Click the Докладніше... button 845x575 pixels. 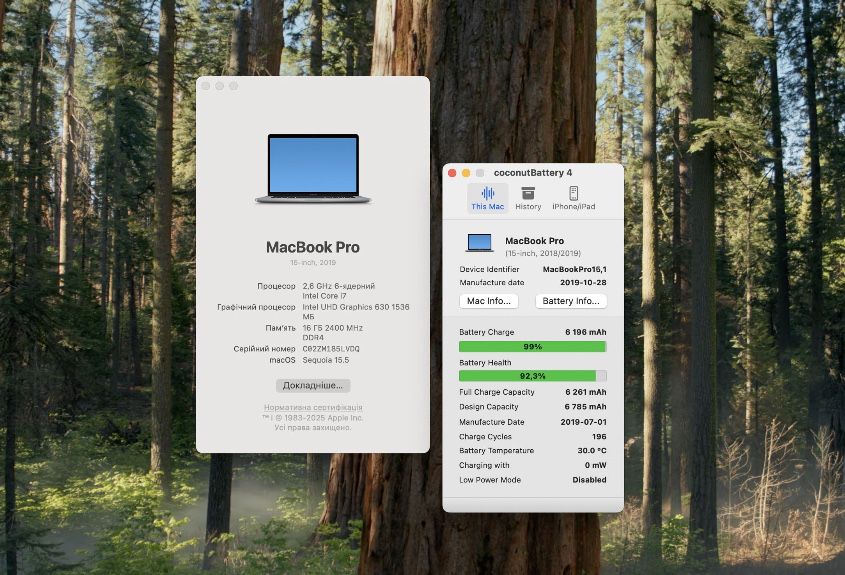[313, 385]
